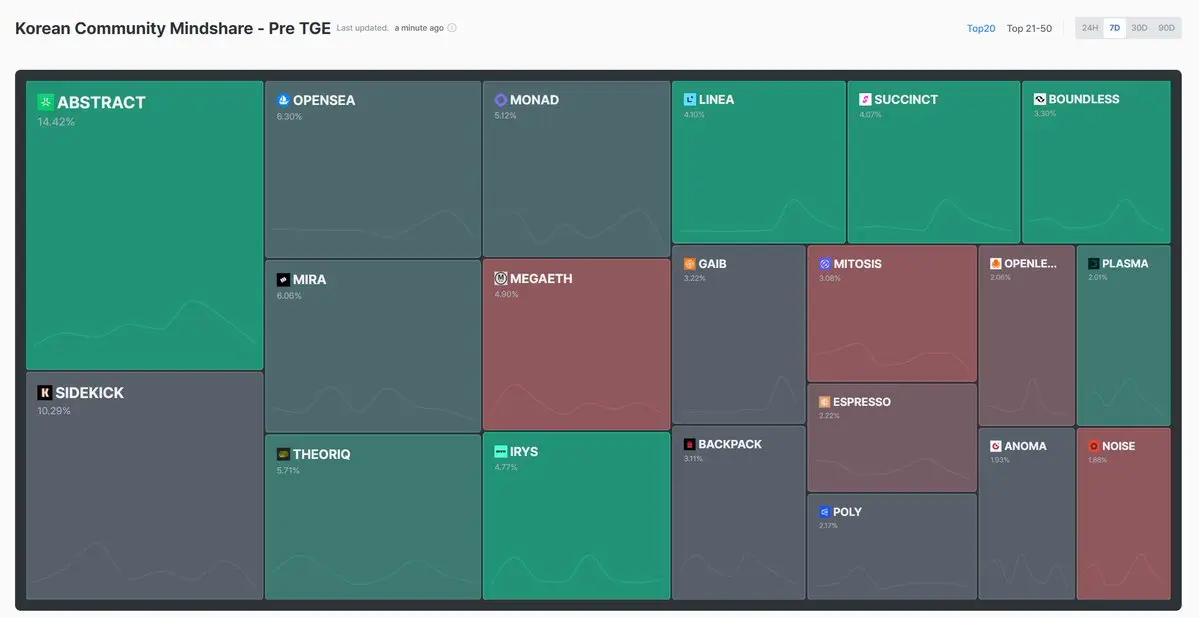Click Mira's 6.06% mindshare value
Screen dimensions: 1199x618
pyautogui.click(x=289, y=296)
